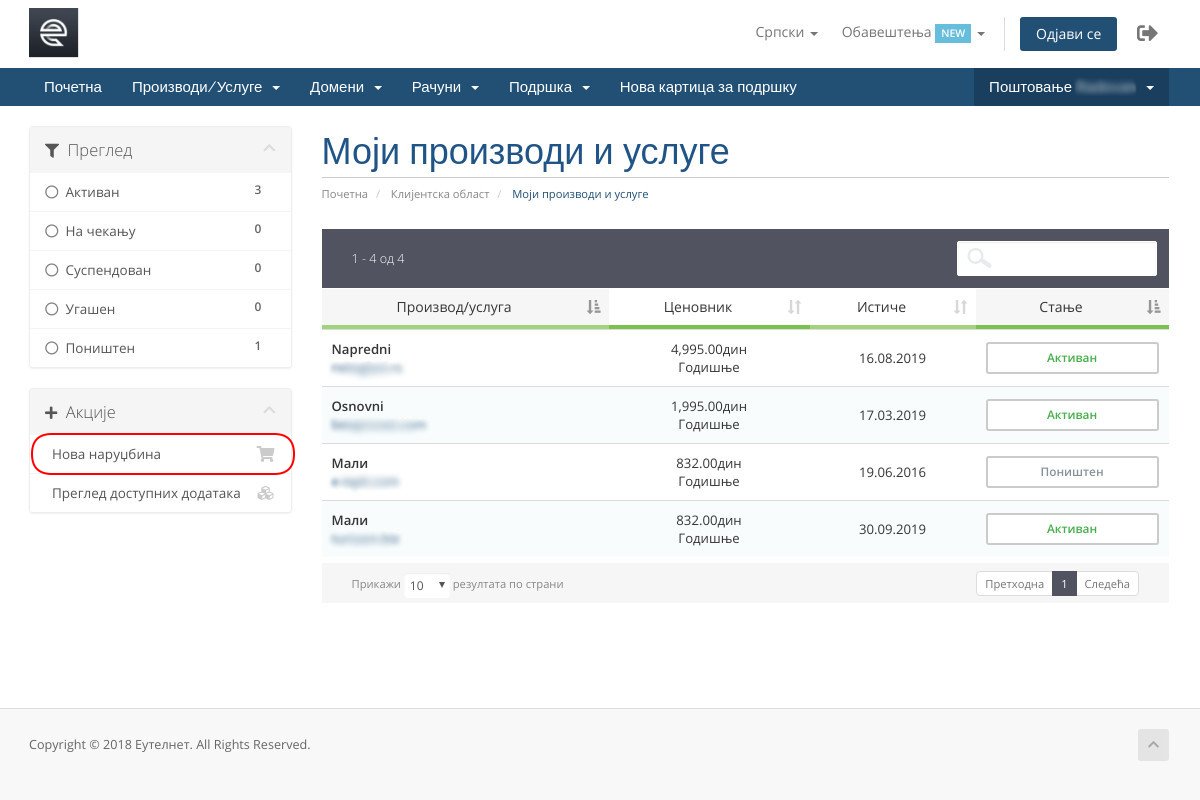
Task: Click Клијентска област breadcrumb link
Action: click(440, 194)
